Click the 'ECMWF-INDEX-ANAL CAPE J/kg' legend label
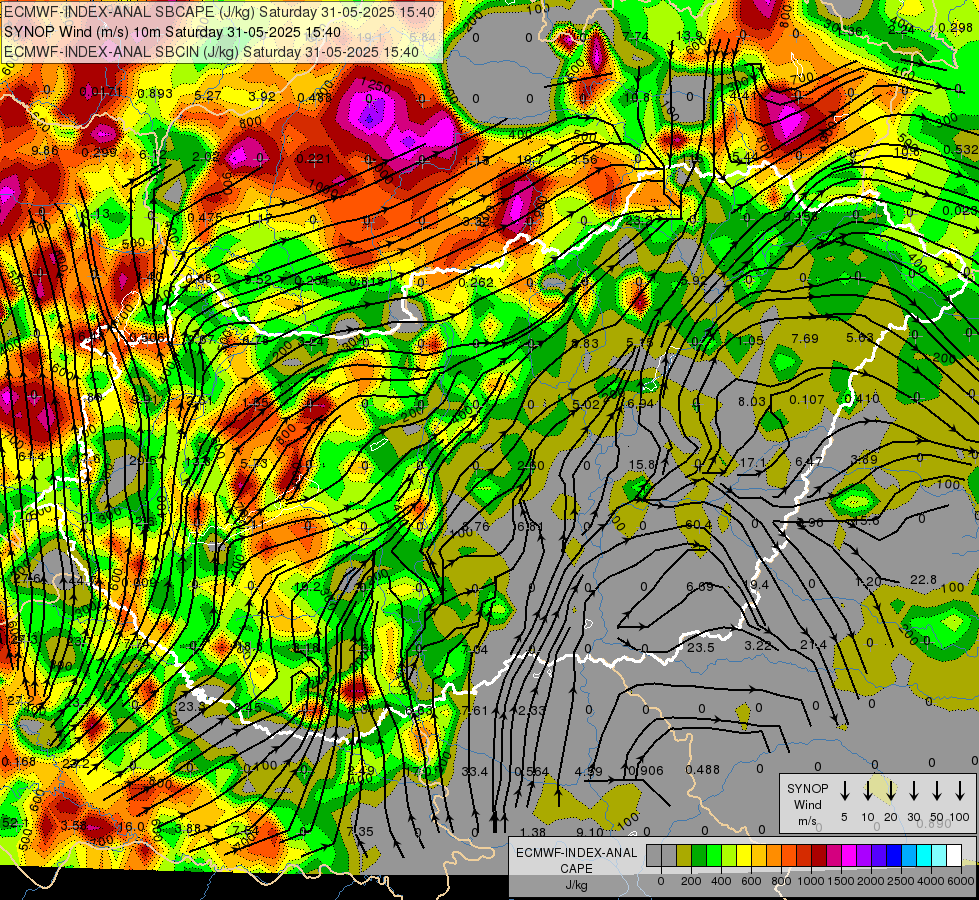Image resolution: width=979 pixels, height=900 pixels. click(x=576, y=869)
